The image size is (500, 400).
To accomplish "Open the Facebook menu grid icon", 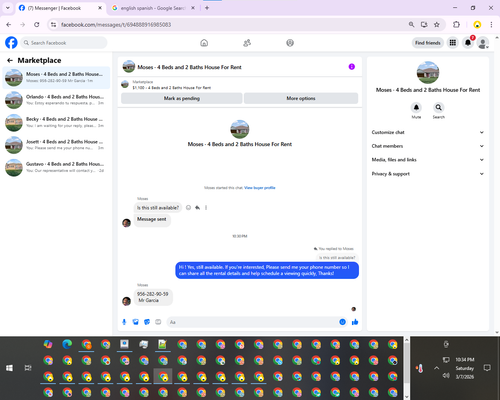I will 453,43.
